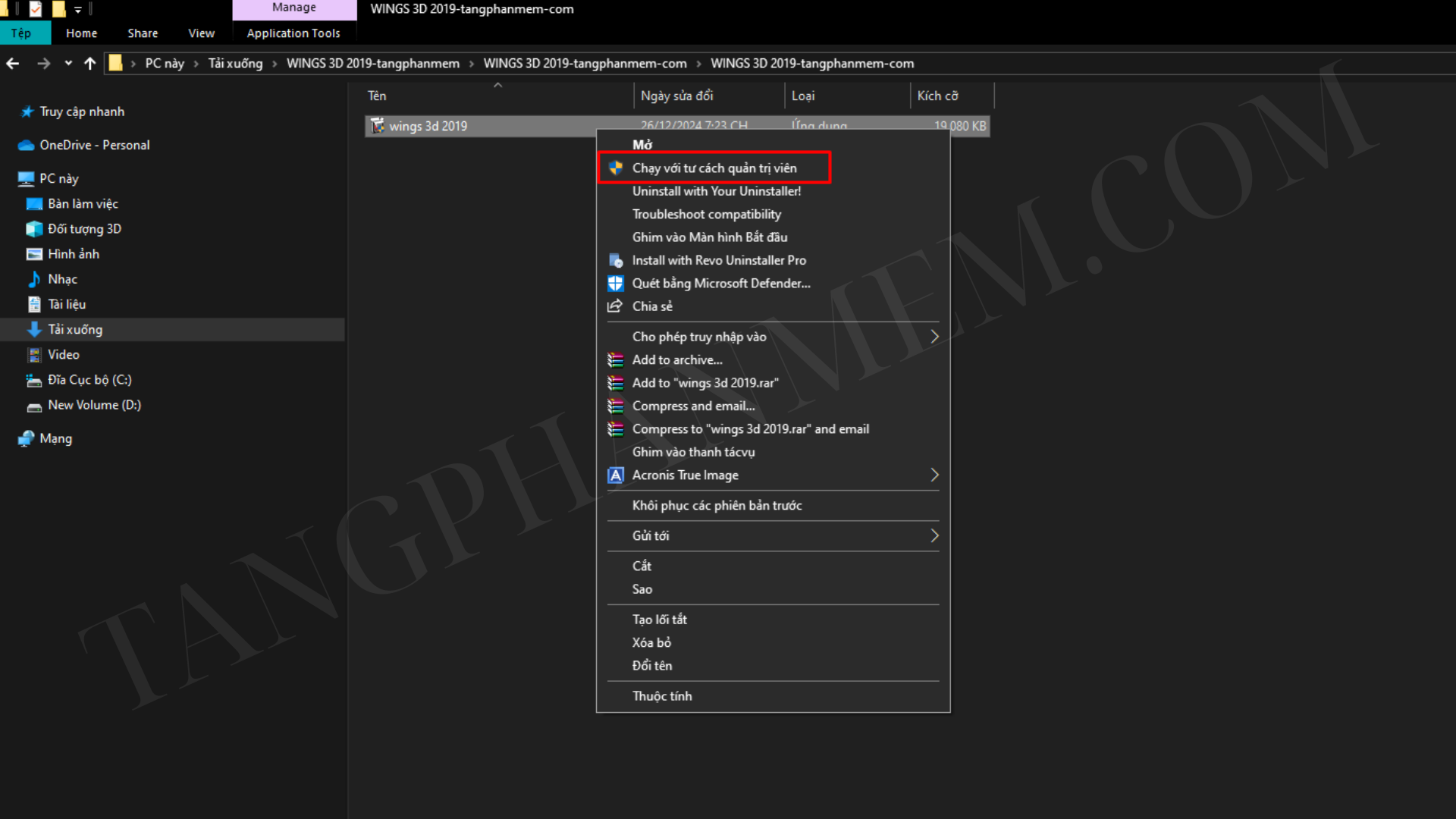Click the Up arrow navigation icon
Image resolution: width=1456 pixels, height=819 pixels.
click(x=89, y=64)
